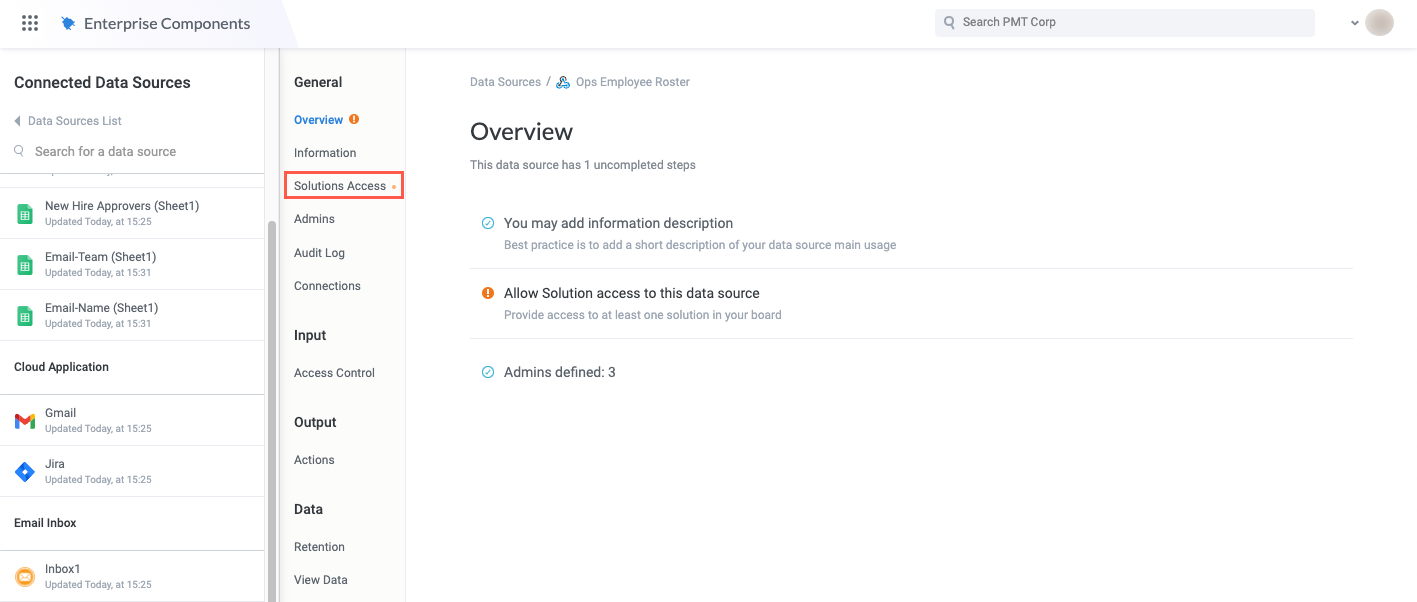The height and width of the screenshot is (602, 1417).
Task: Open the Information section
Action: [325, 152]
